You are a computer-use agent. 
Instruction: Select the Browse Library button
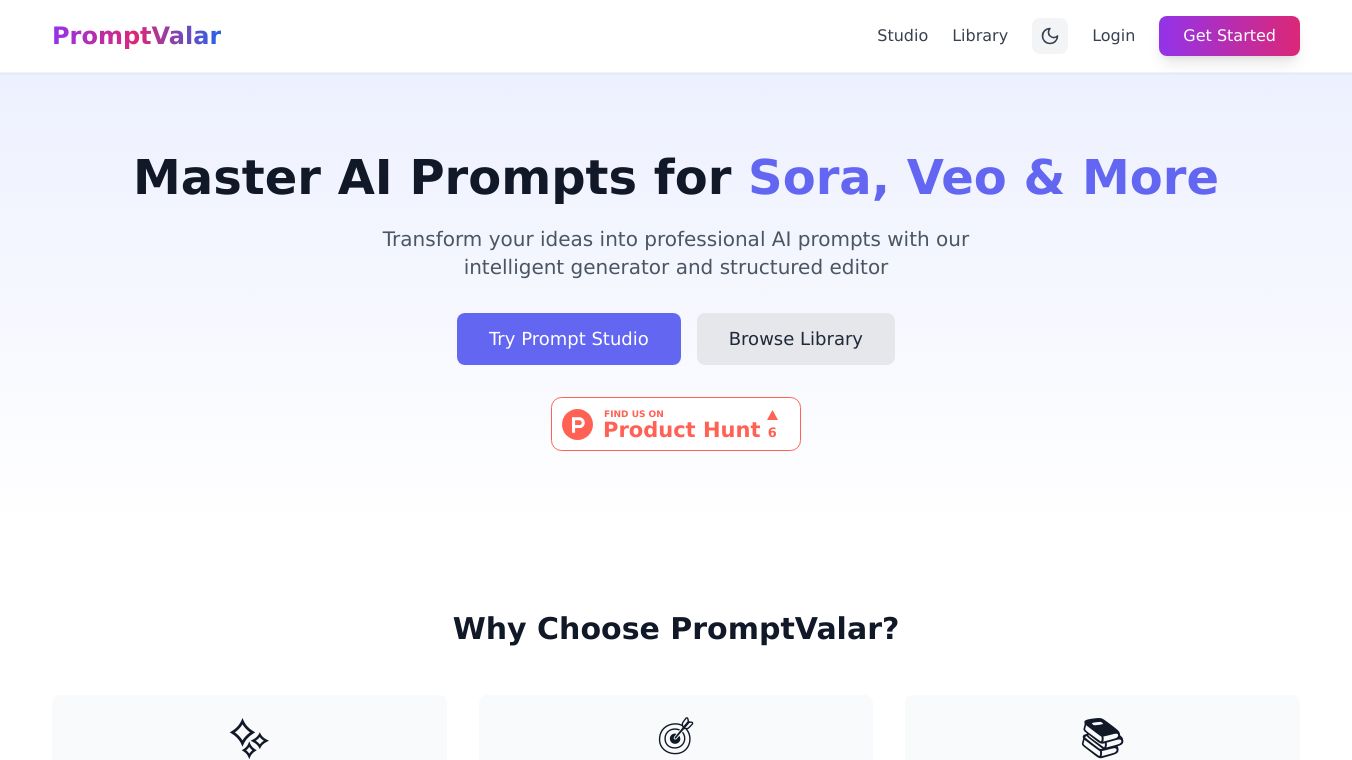[795, 339]
